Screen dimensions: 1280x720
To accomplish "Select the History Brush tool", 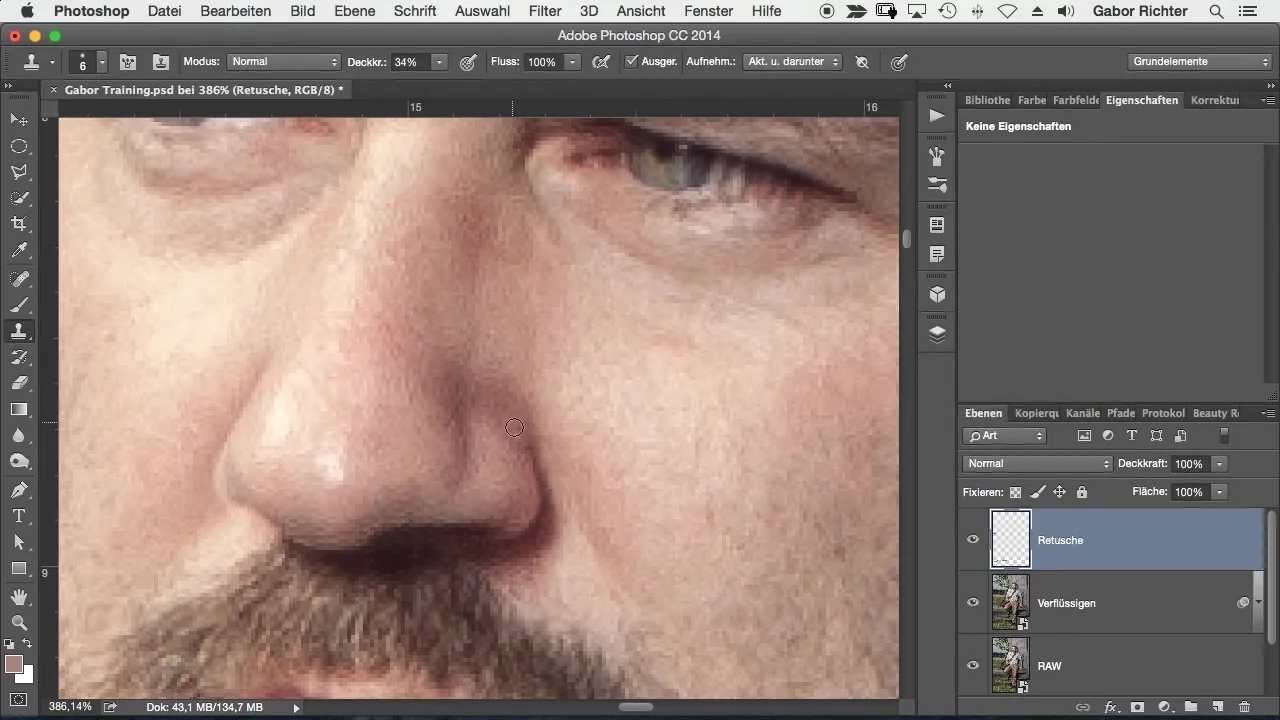I will (x=19, y=356).
